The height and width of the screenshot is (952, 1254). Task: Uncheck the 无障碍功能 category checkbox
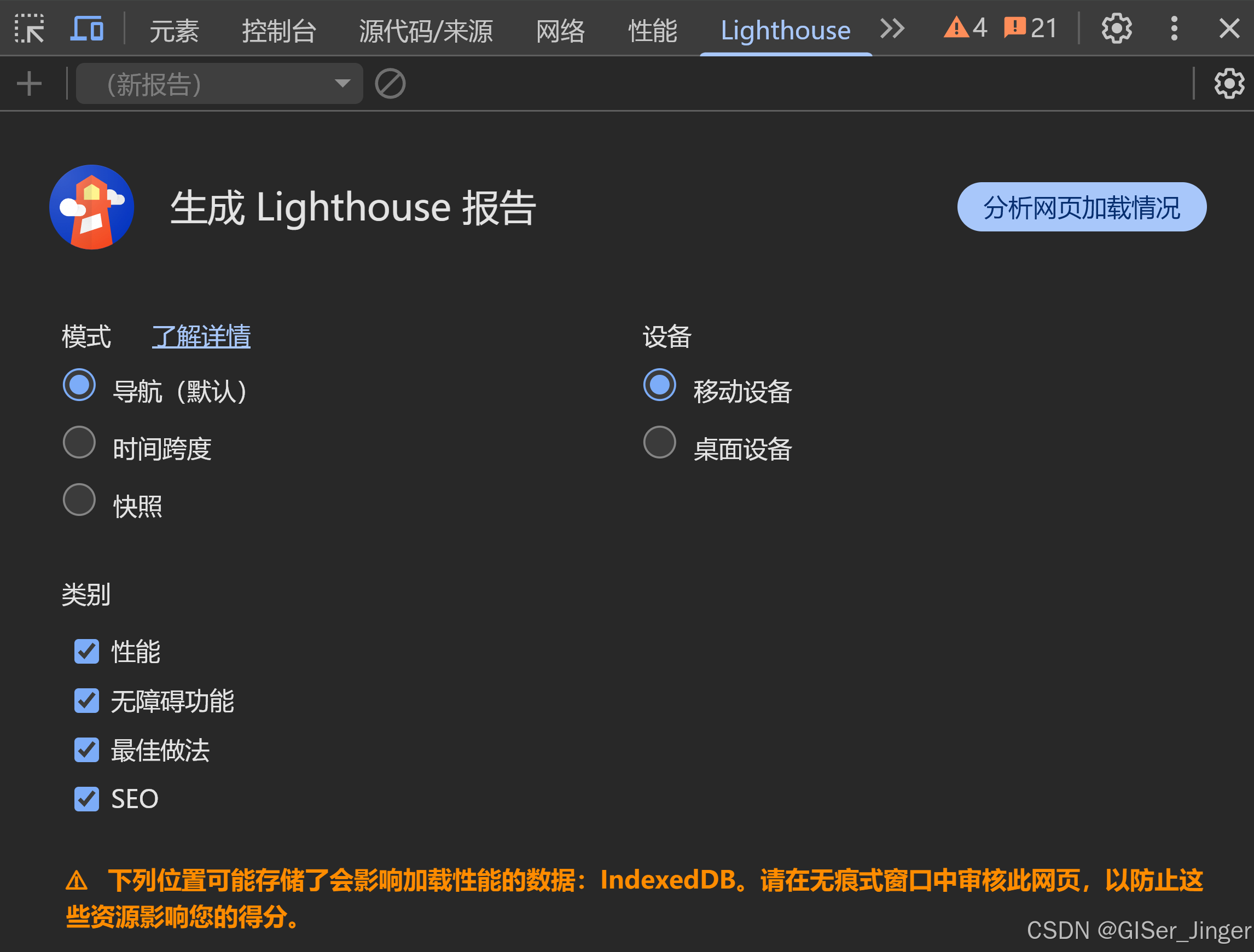pos(87,701)
